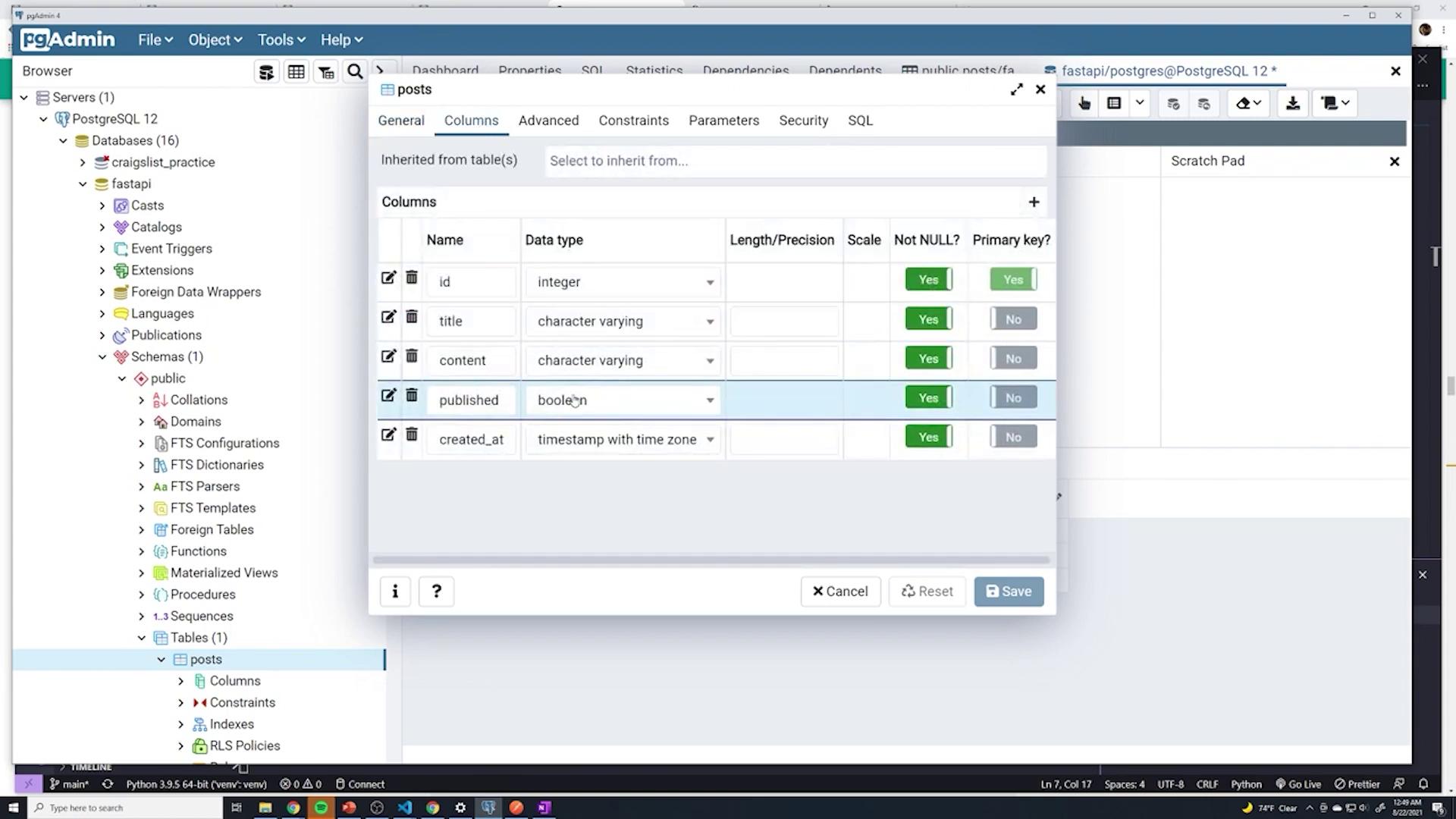Click the Save button
Viewport: 1456px width, 819px height.
click(1009, 591)
